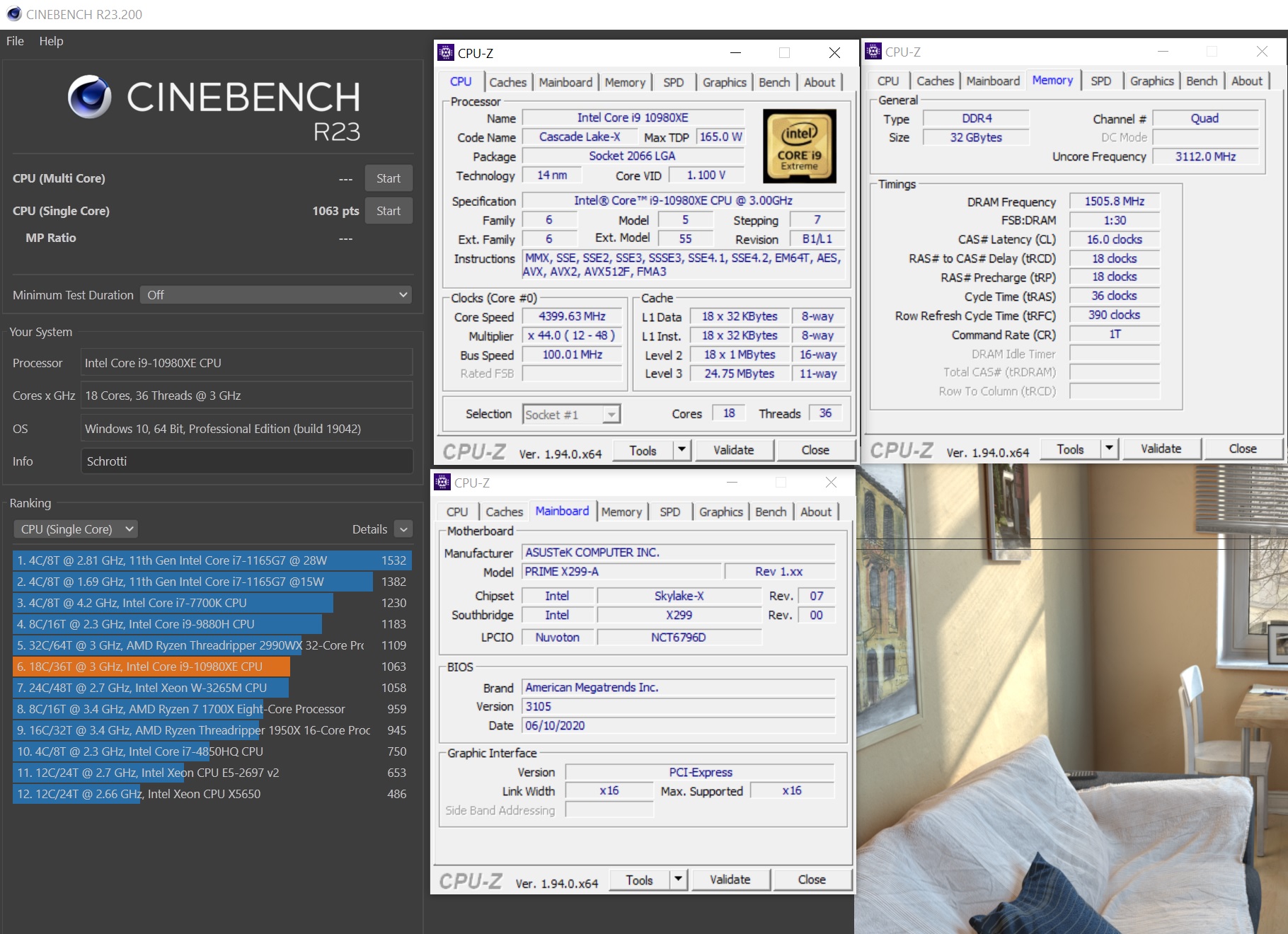Click the CPU-Z icon in Mainboard window title
The image size is (1288, 934).
click(x=442, y=482)
